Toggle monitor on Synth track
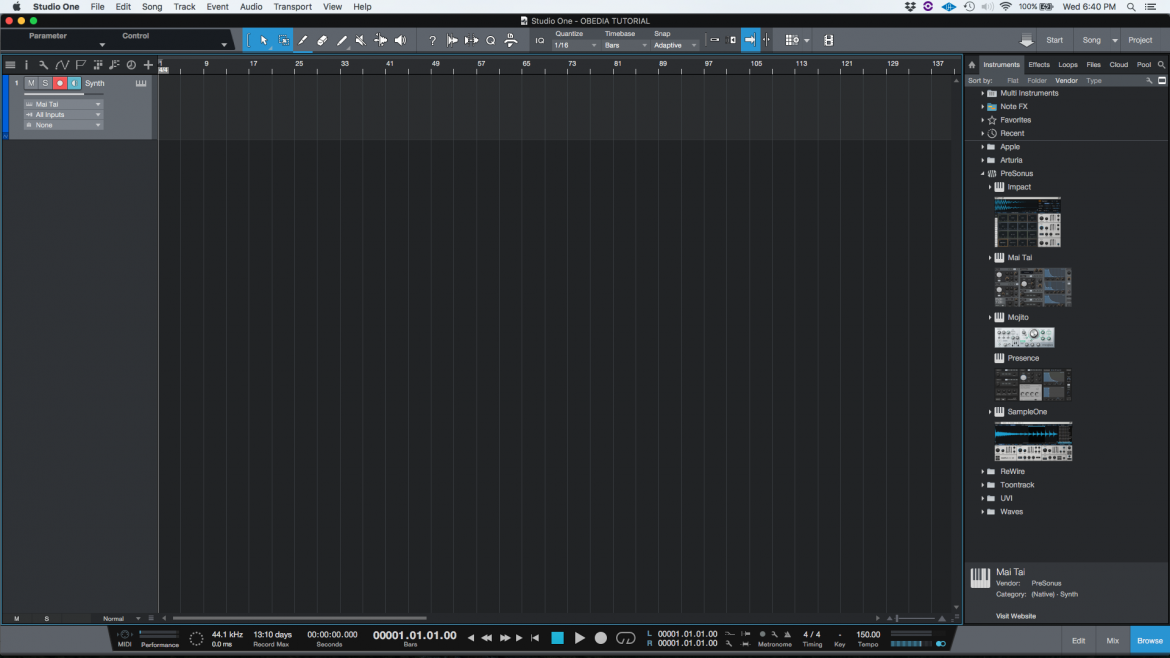The width and height of the screenshot is (1170, 658). point(74,83)
